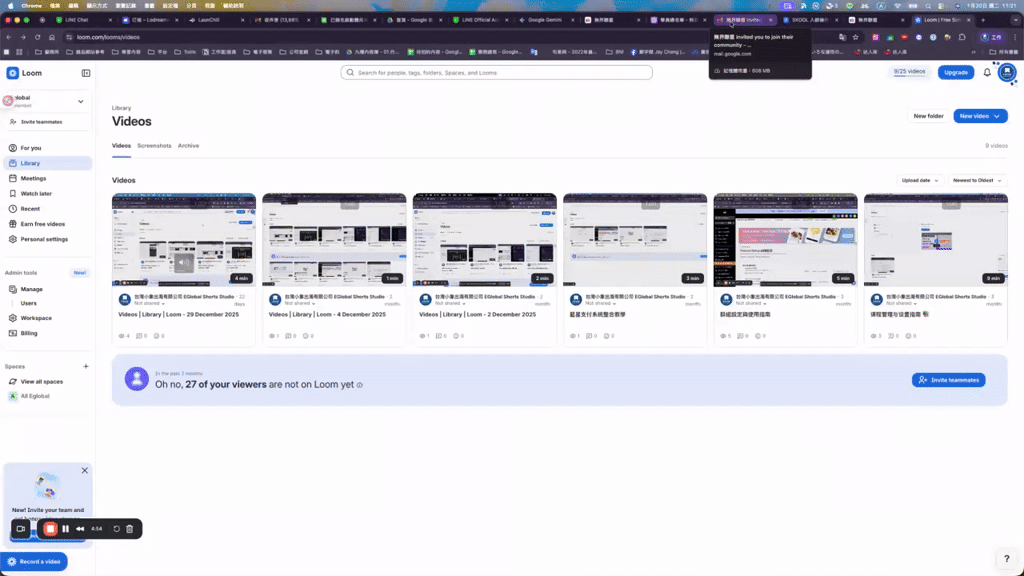
Task: Open the 4 December 2025 video thumbnail
Action: tap(334, 240)
